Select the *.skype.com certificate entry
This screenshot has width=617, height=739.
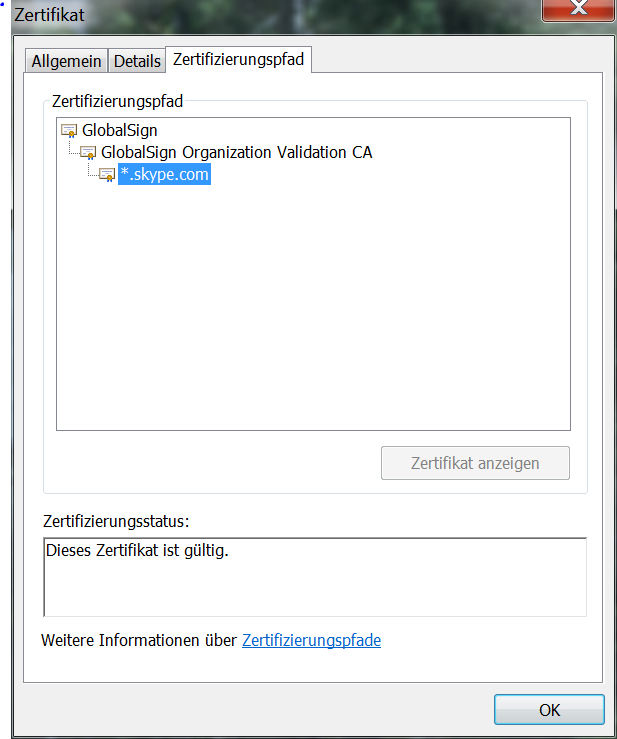click(164, 174)
